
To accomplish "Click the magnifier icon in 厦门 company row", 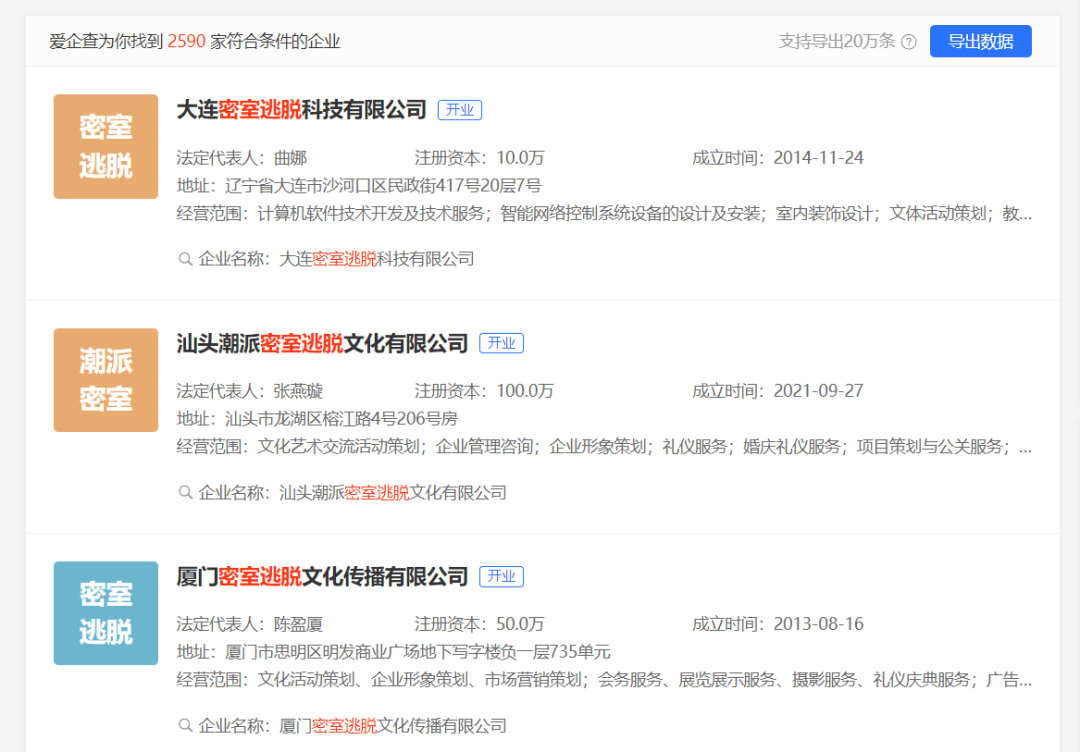I will (x=185, y=725).
